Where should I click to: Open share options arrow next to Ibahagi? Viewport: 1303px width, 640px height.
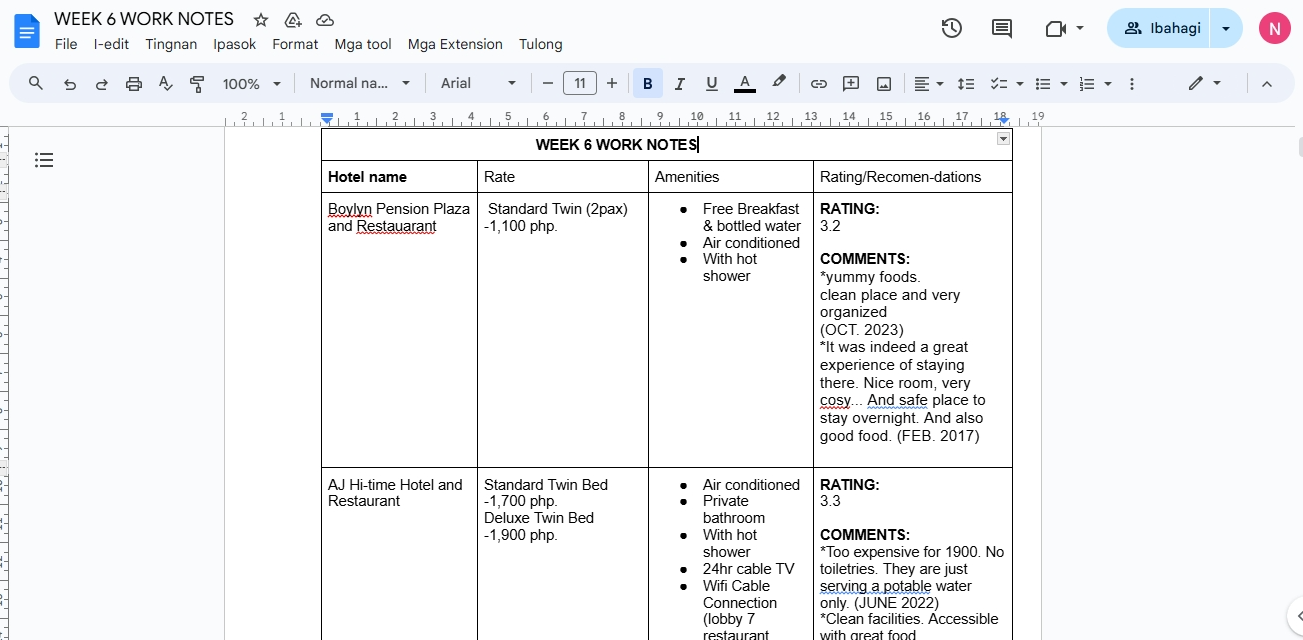[x=1227, y=28]
